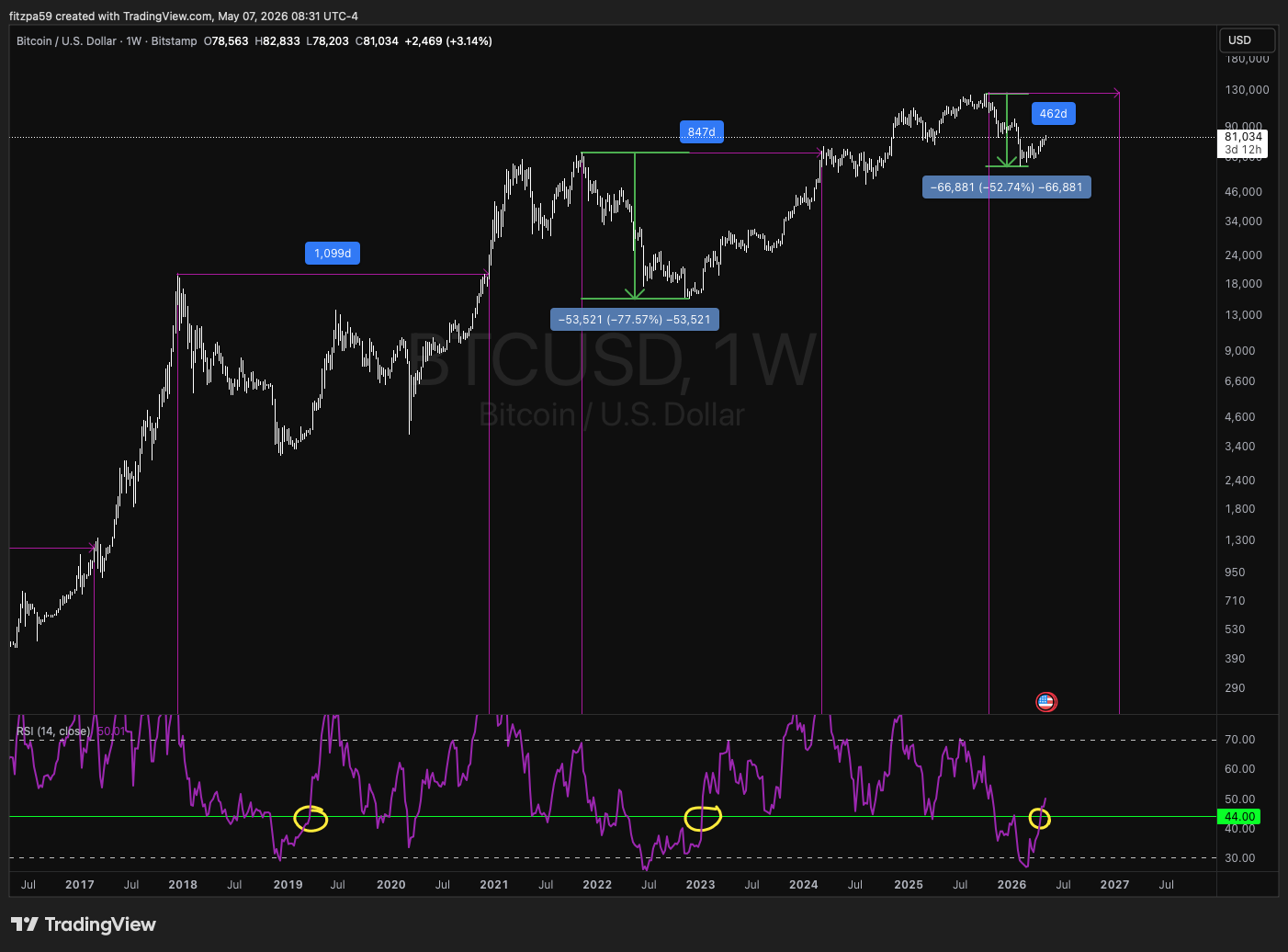Viewport: 1288px width, 952px height.
Task: Select the 847d date range label
Action: tap(701, 132)
